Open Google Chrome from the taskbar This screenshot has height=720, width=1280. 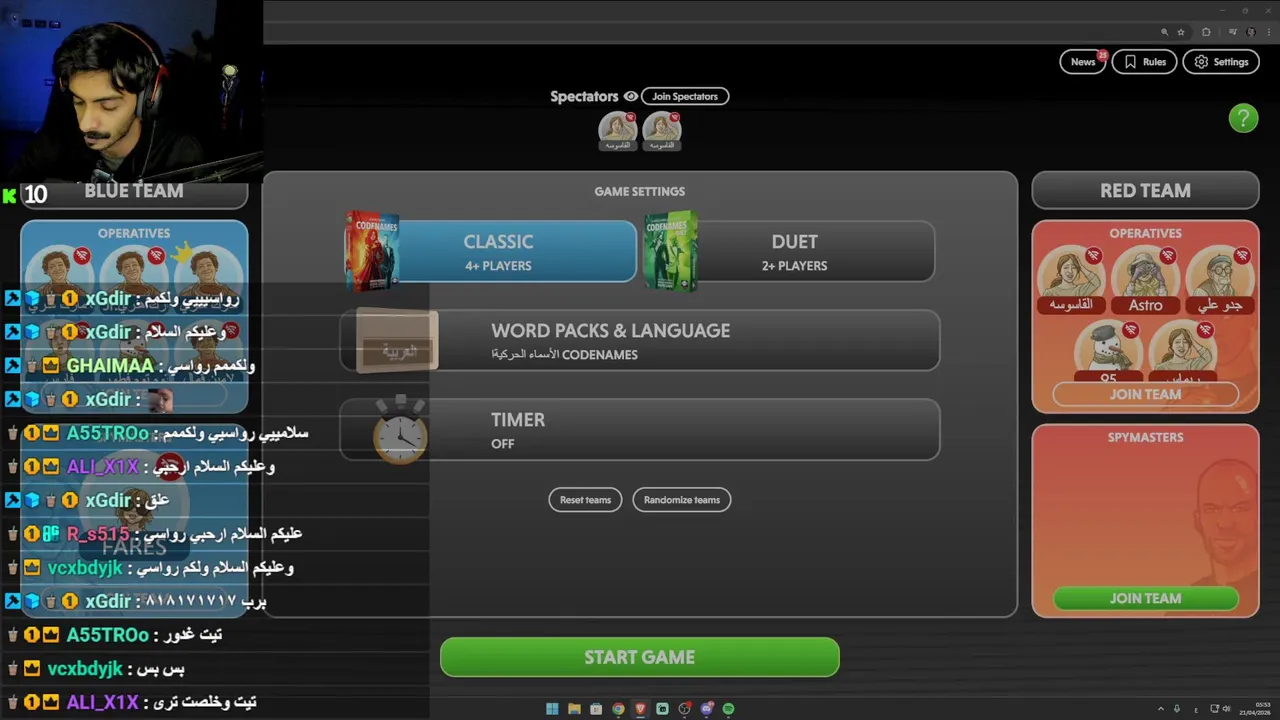[618, 709]
